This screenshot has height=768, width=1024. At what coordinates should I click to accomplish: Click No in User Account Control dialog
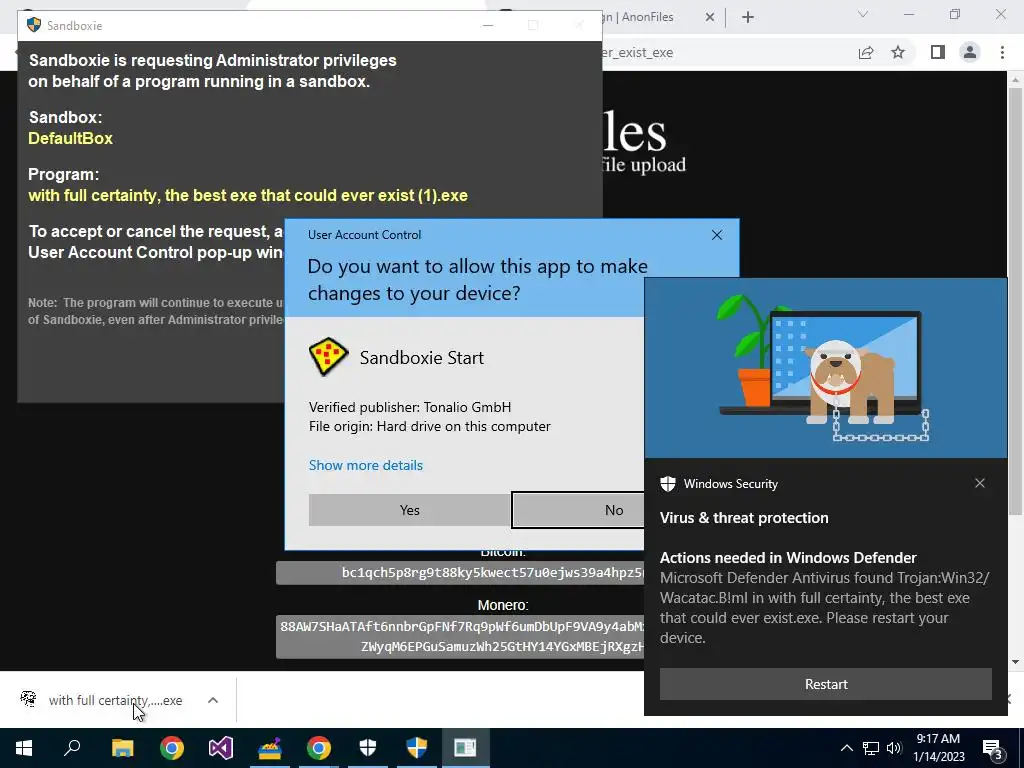[x=579, y=510]
